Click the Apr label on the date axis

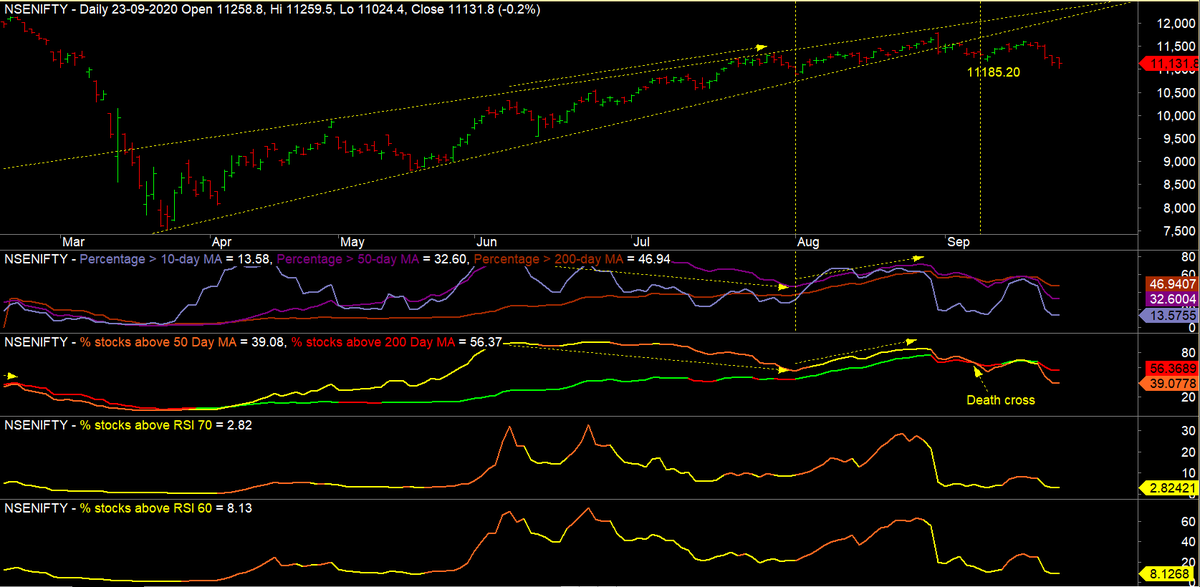click(222, 242)
